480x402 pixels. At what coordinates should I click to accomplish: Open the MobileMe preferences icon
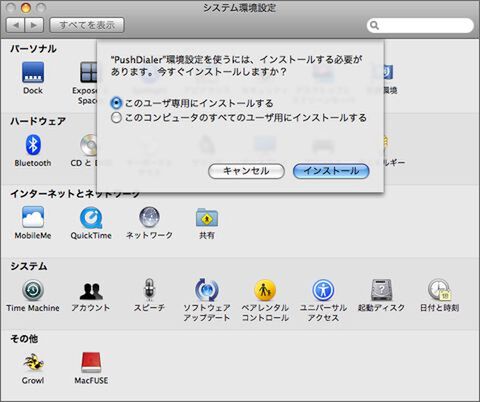[x=33, y=217]
